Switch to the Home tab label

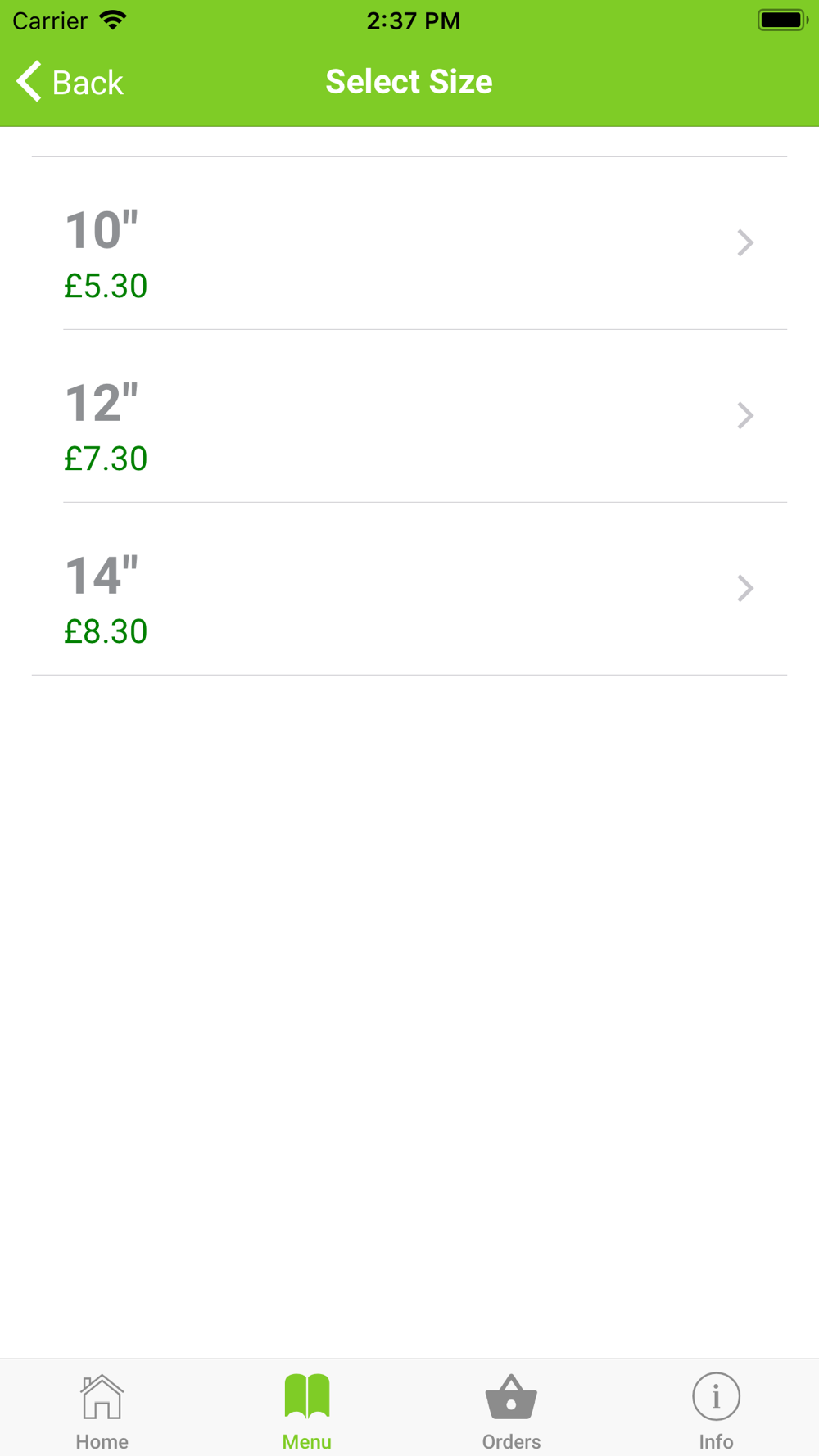point(102,1441)
